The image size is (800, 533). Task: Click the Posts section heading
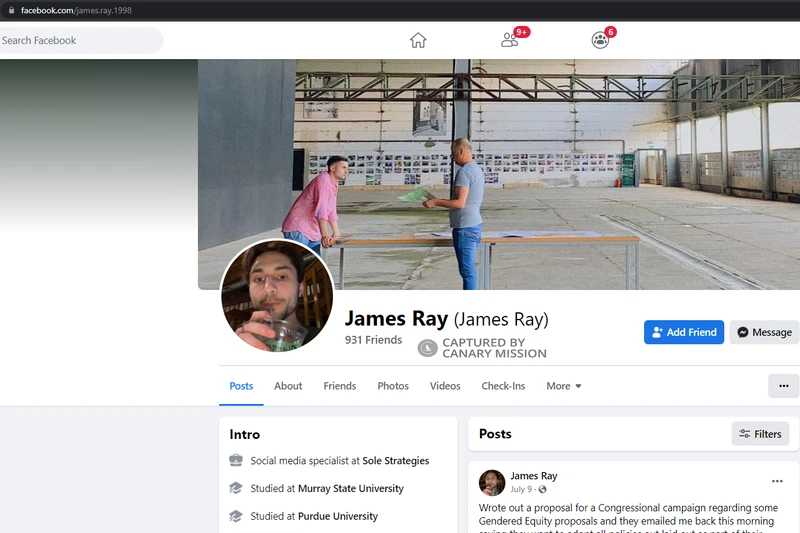click(x=495, y=434)
